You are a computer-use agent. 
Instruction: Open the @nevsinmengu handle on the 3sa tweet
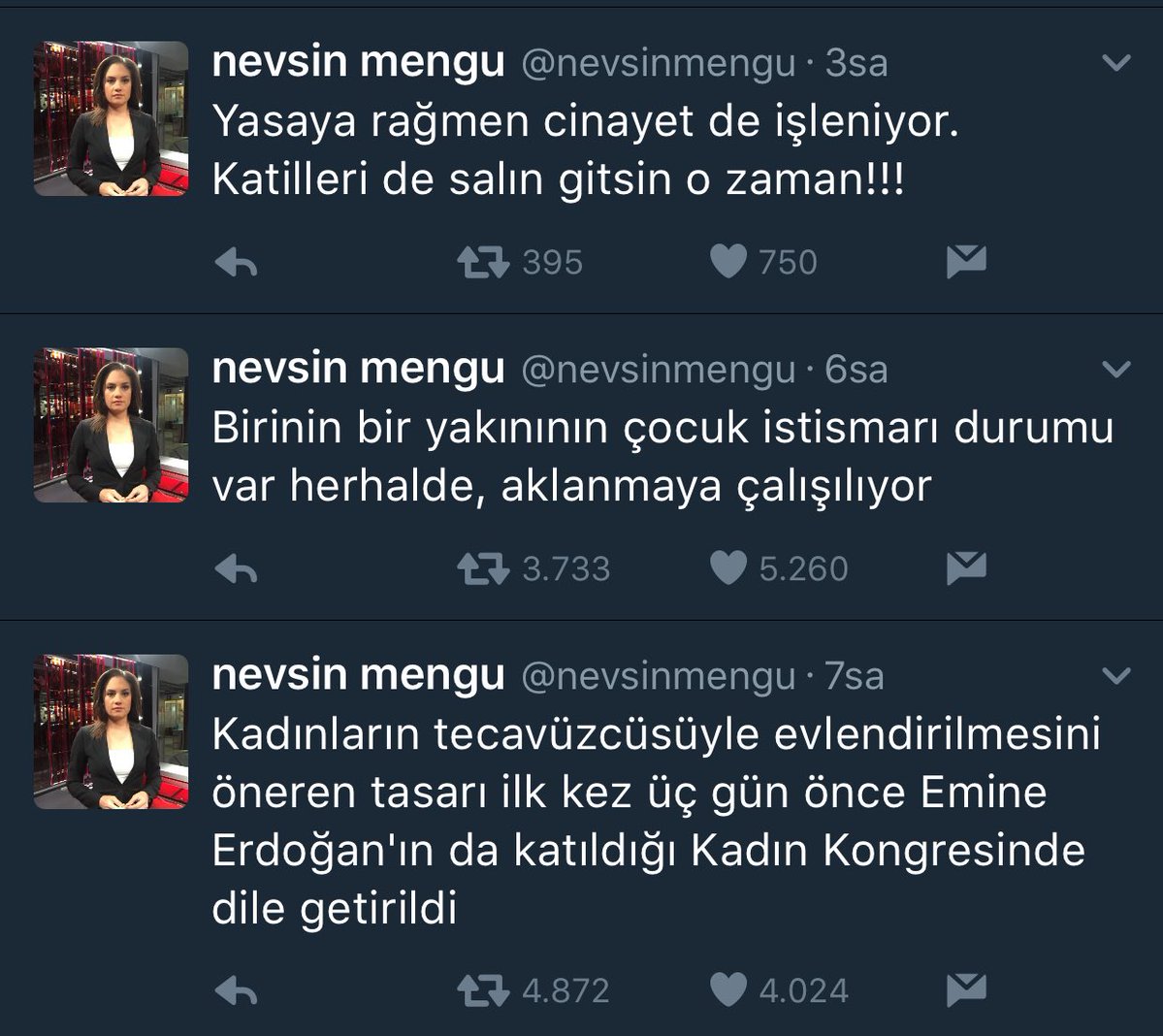pos(659,63)
